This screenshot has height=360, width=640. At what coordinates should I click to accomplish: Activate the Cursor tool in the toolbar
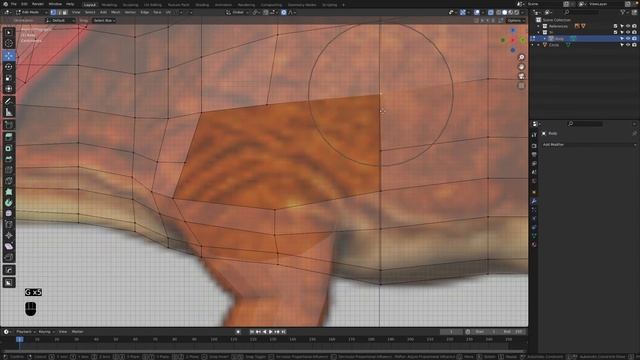click(9, 43)
